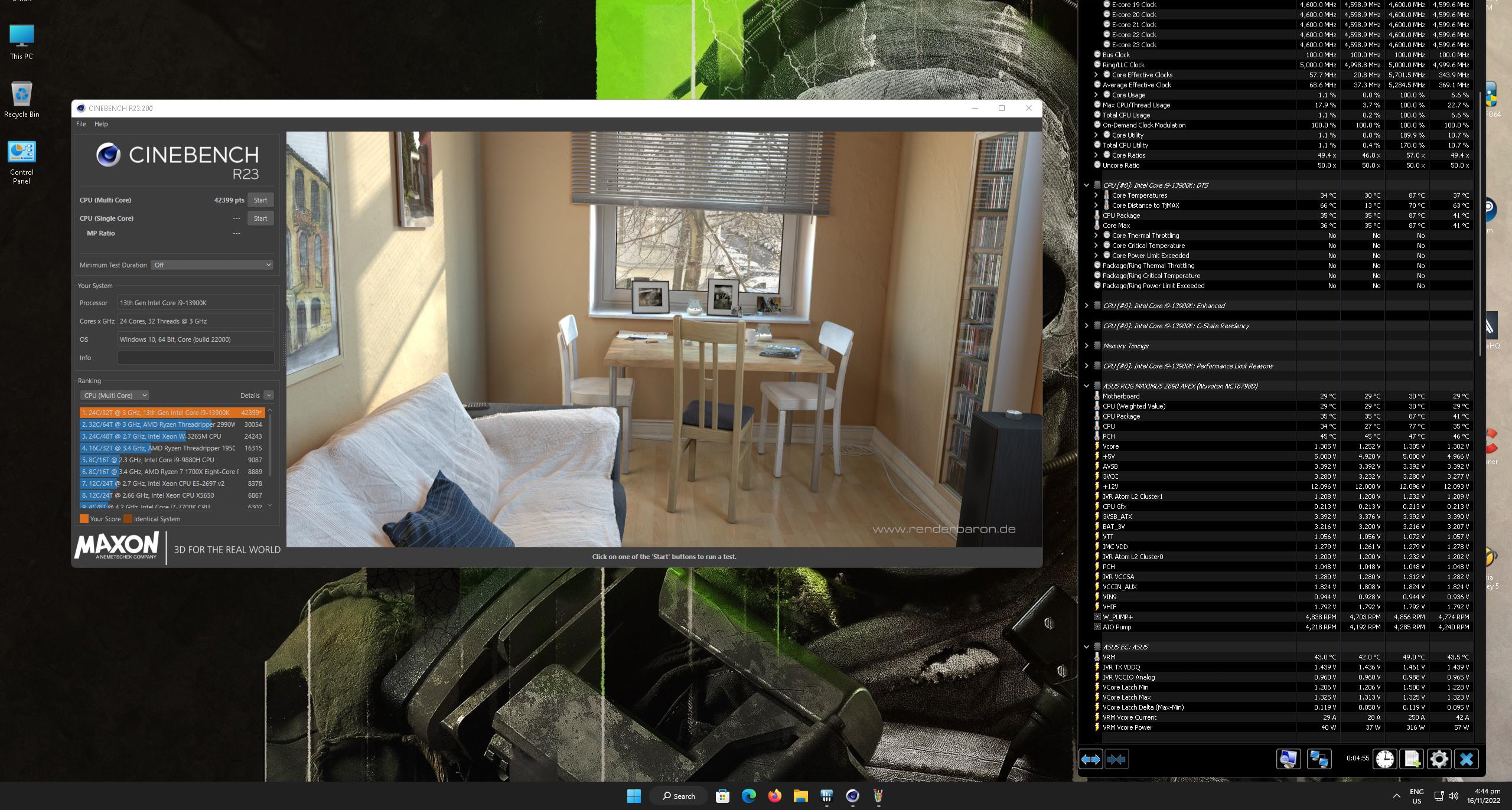Select Ring/LLC Clock sensor row

pos(1282,65)
